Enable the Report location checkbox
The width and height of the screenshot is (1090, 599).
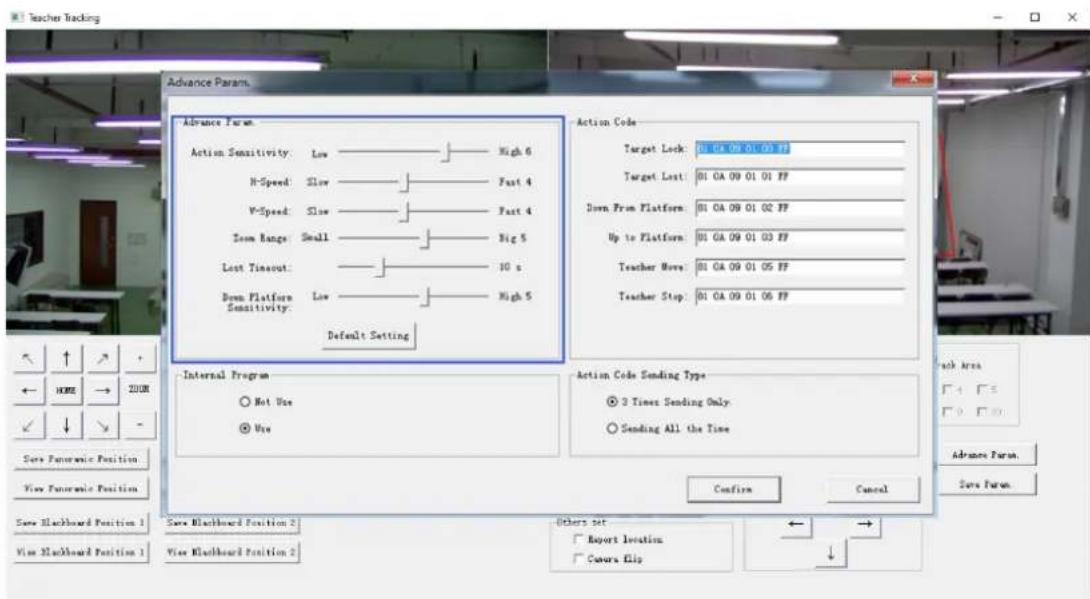[x=578, y=539]
